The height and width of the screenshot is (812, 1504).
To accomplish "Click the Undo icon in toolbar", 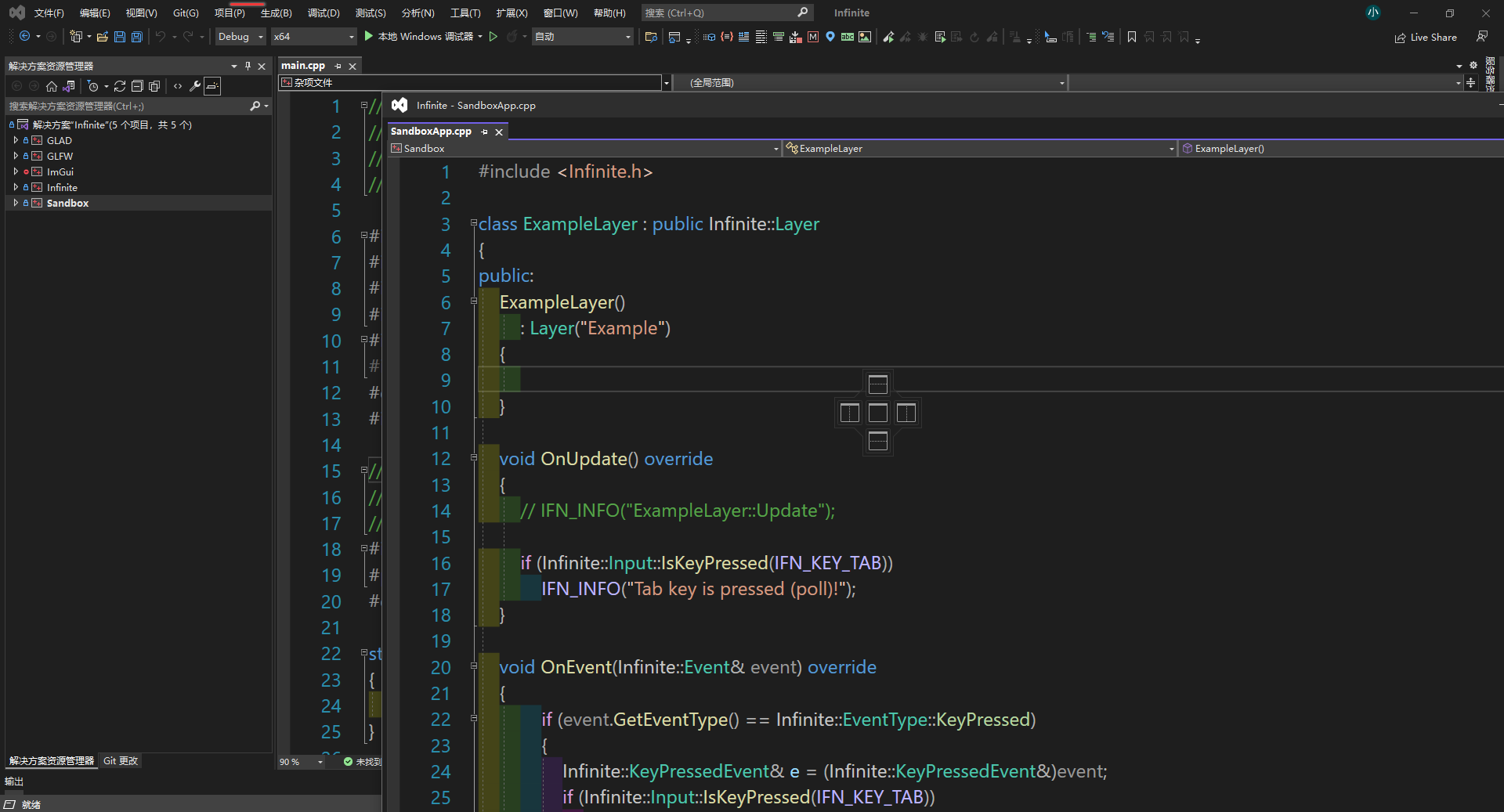I will click(161, 37).
